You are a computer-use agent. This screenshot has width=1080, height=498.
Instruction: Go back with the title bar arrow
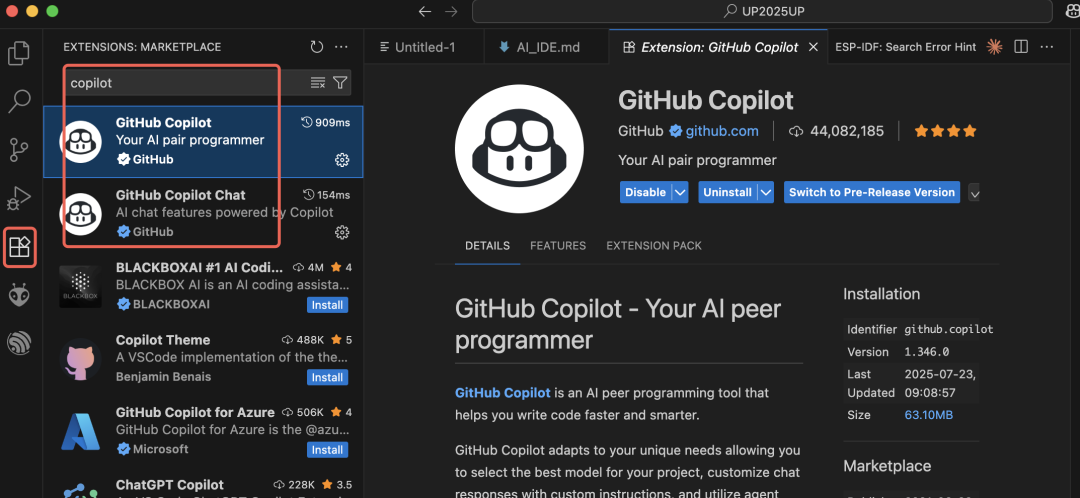425,11
